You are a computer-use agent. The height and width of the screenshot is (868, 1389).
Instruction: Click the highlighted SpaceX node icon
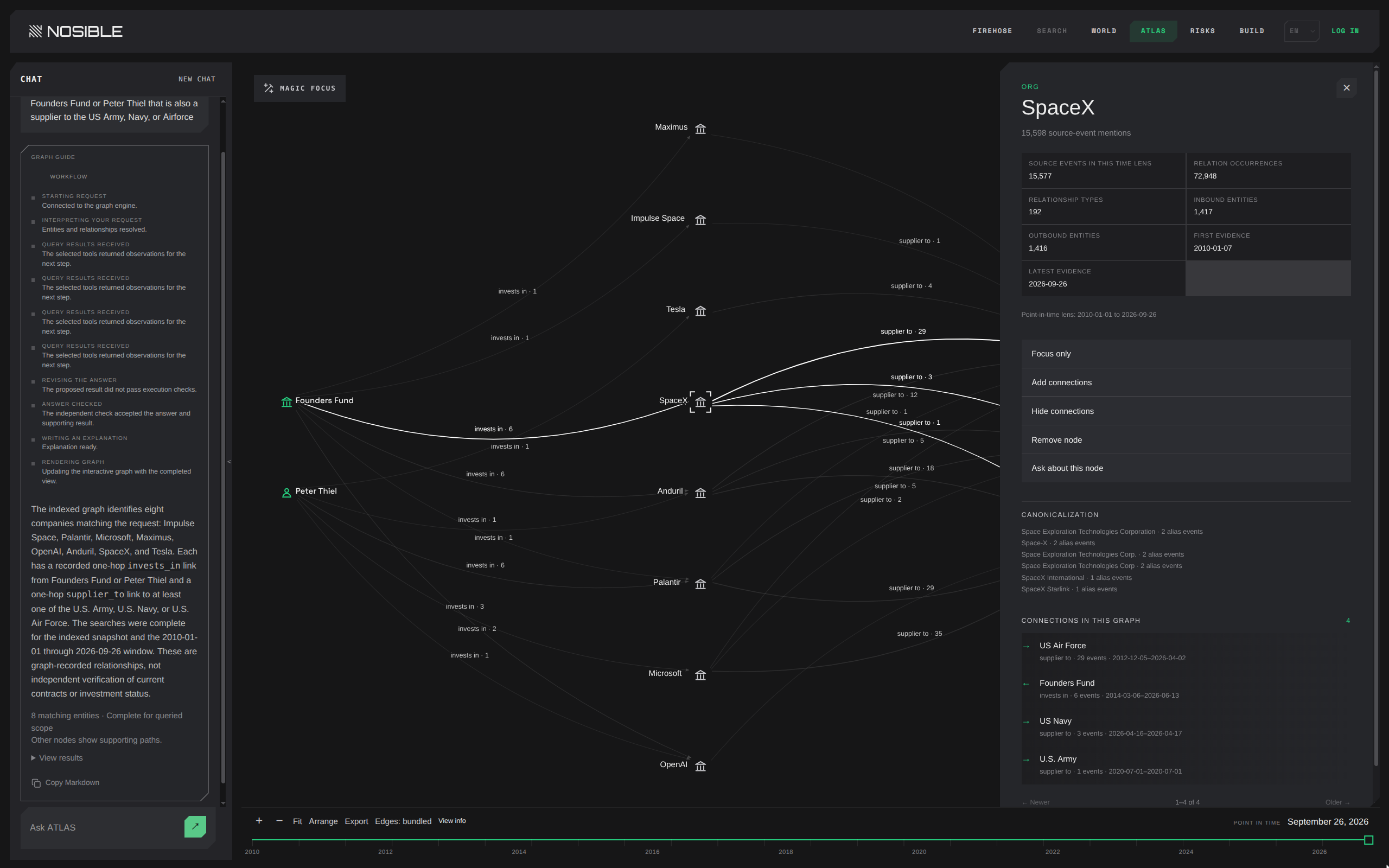[700, 402]
